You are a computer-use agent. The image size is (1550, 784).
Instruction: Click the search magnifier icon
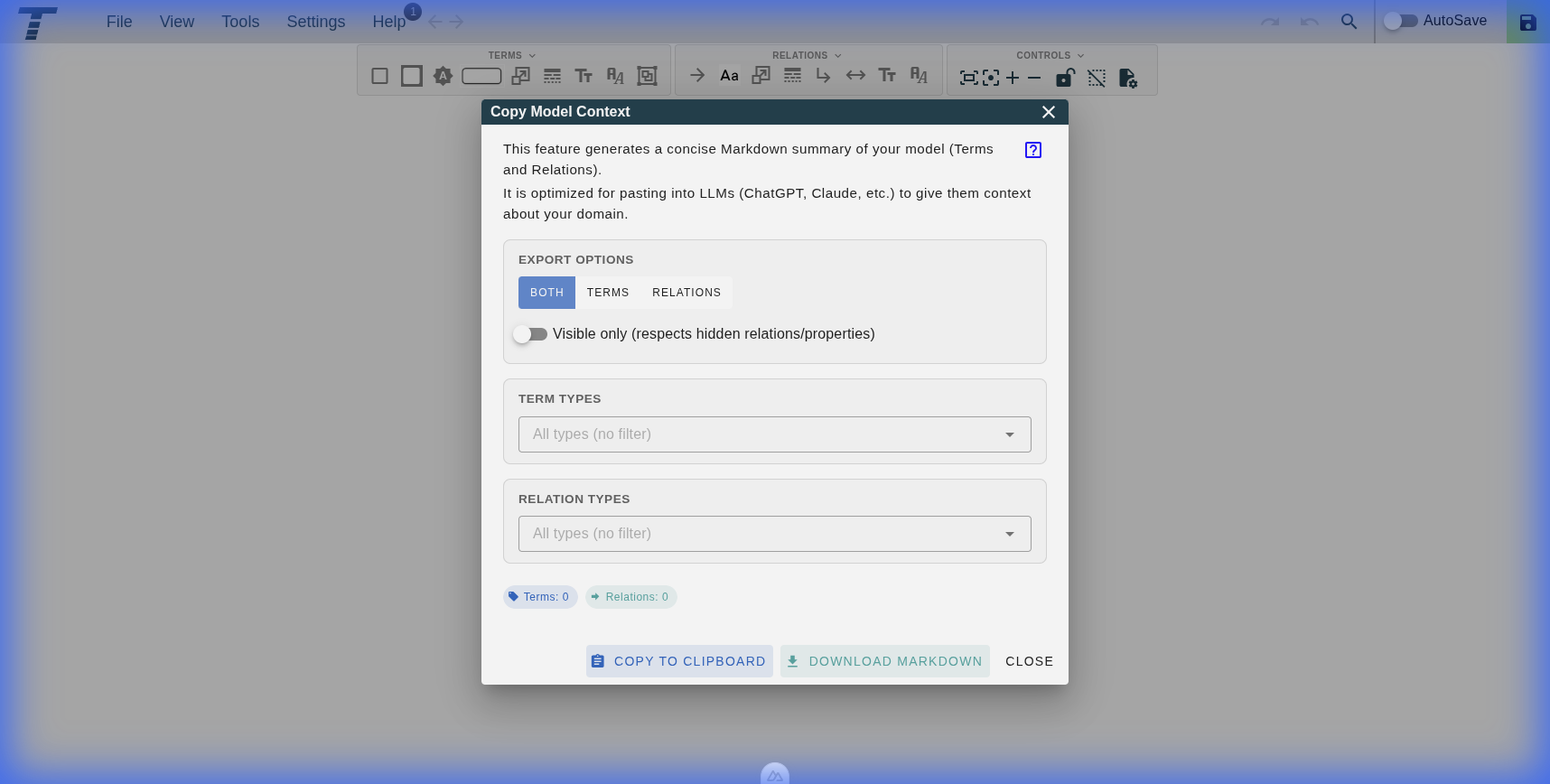(x=1349, y=22)
